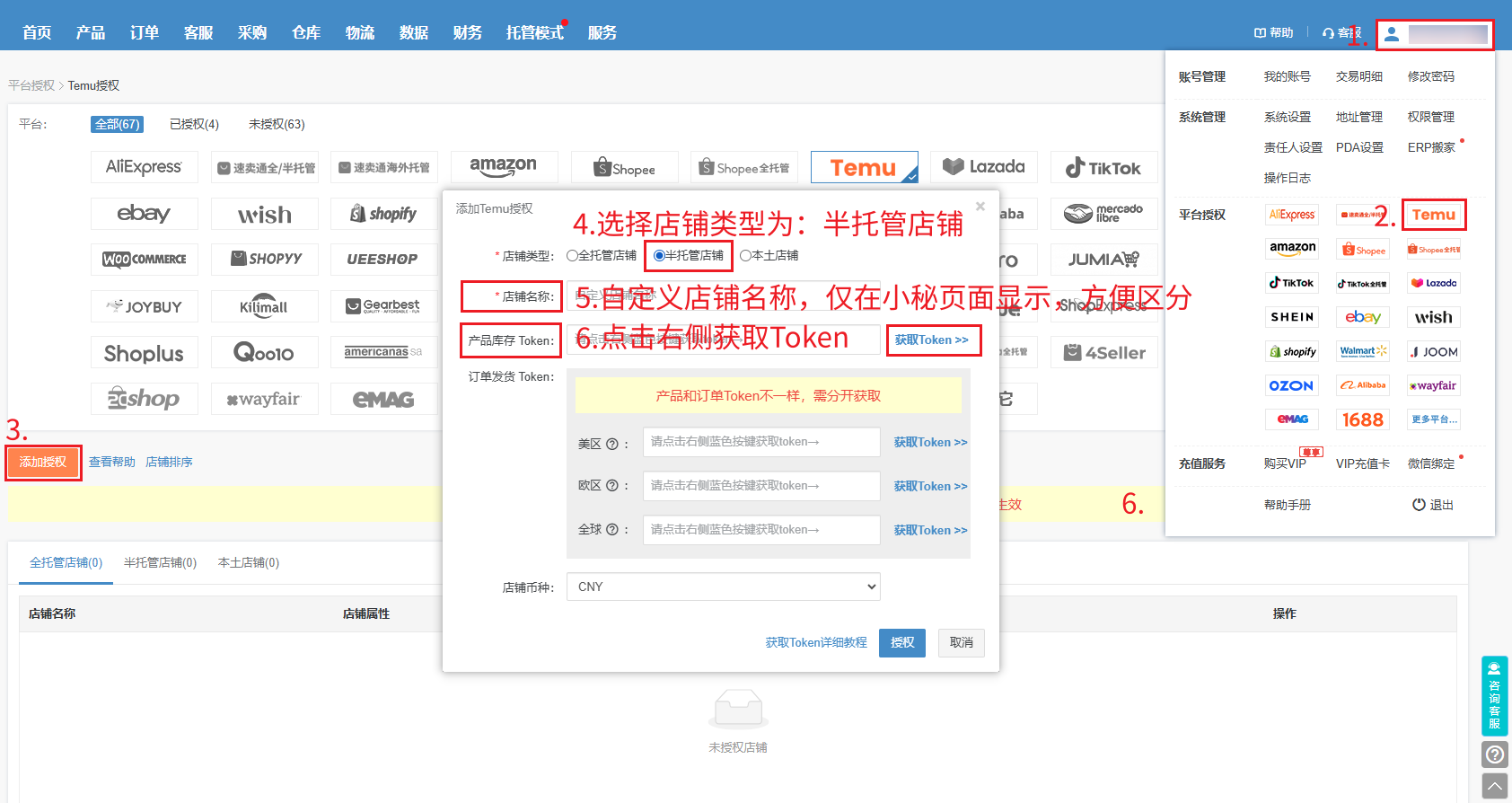Select the shopify platform tile
The width and height of the screenshot is (1512, 803).
[383, 214]
